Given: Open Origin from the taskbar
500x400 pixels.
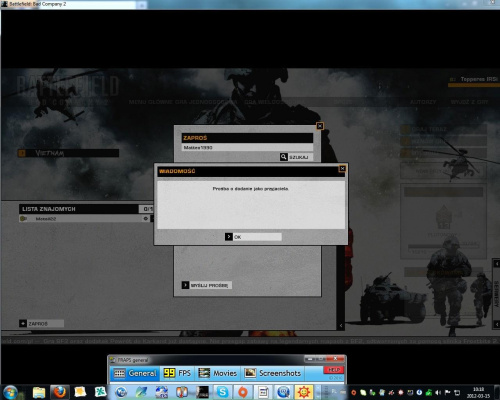Looking at the screenshot, I should coord(243,392).
